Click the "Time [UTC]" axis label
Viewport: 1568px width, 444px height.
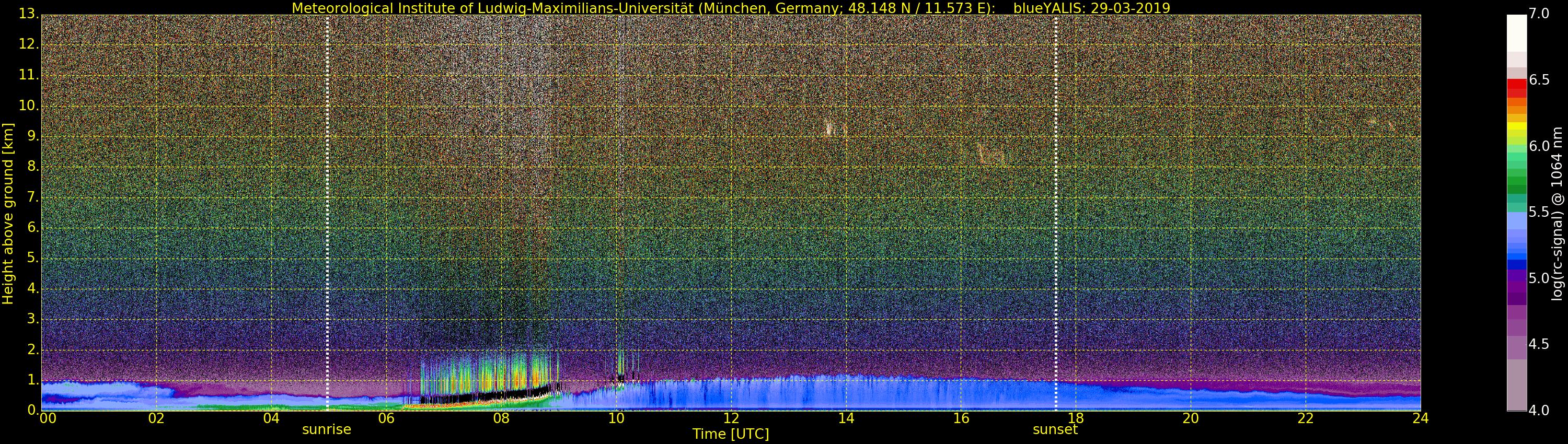coord(731,434)
